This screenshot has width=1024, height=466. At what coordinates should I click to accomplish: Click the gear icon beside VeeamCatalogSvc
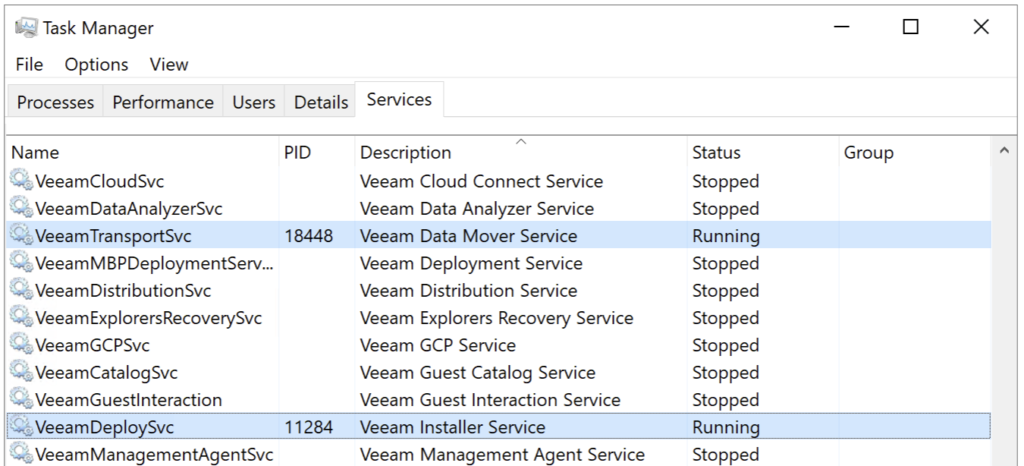point(22,371)
